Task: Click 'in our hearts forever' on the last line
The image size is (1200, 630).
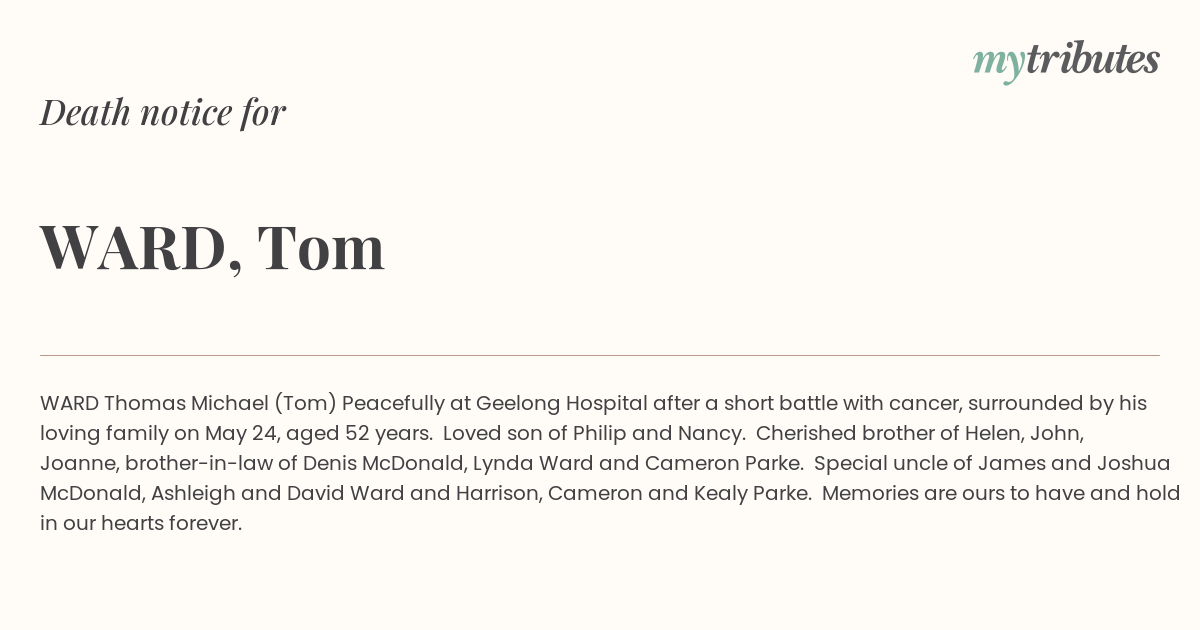Action: (x=141, y=523)
